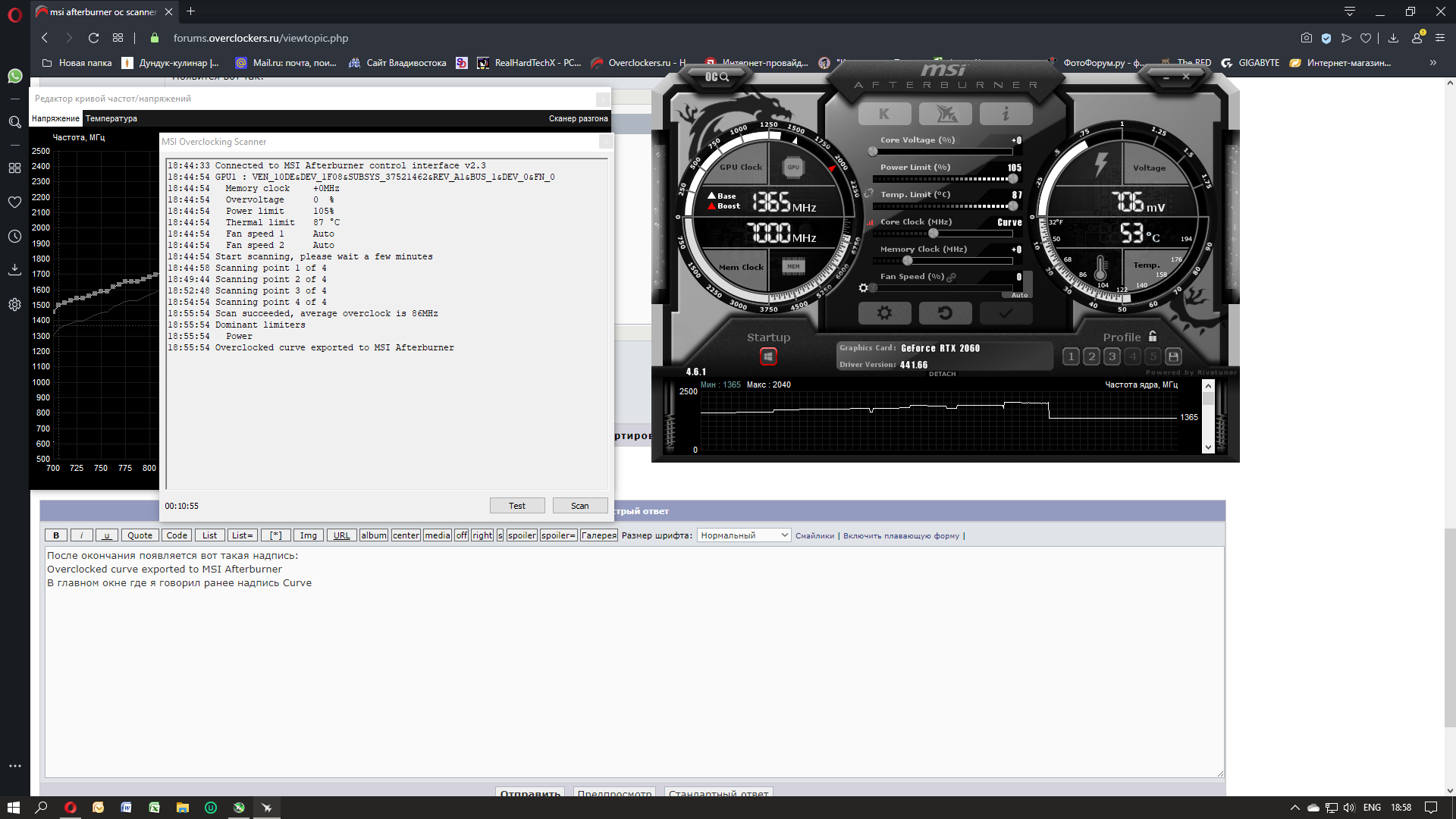1456x819 pixels.
Task: Open Opera tab list menu arrow
Action: coord(1349,11)
